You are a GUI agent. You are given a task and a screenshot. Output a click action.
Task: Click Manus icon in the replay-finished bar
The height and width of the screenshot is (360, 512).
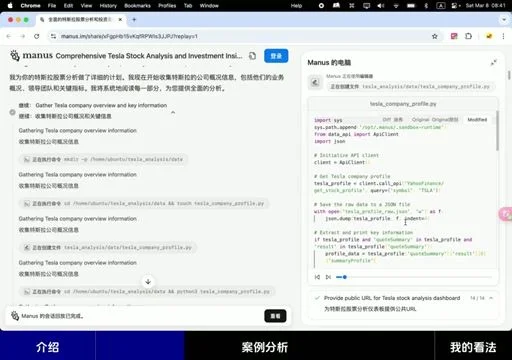(15, 316)
